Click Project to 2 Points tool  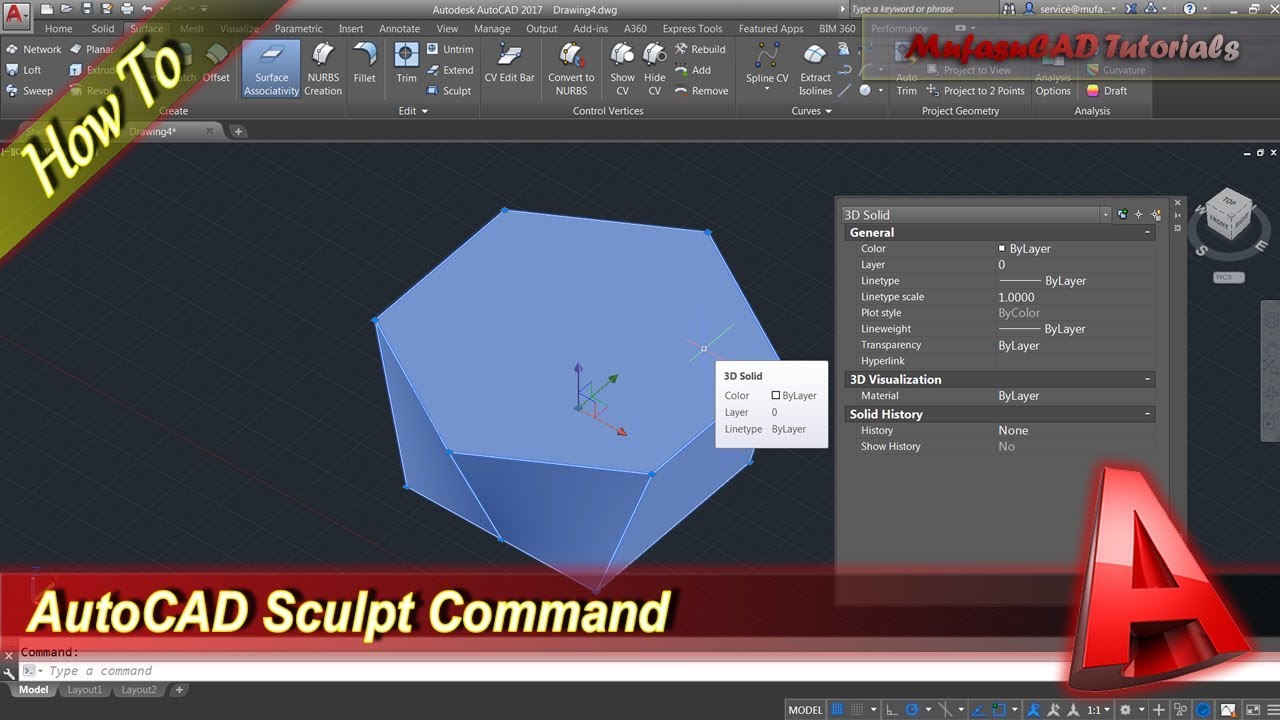click(x=976, y=91)
